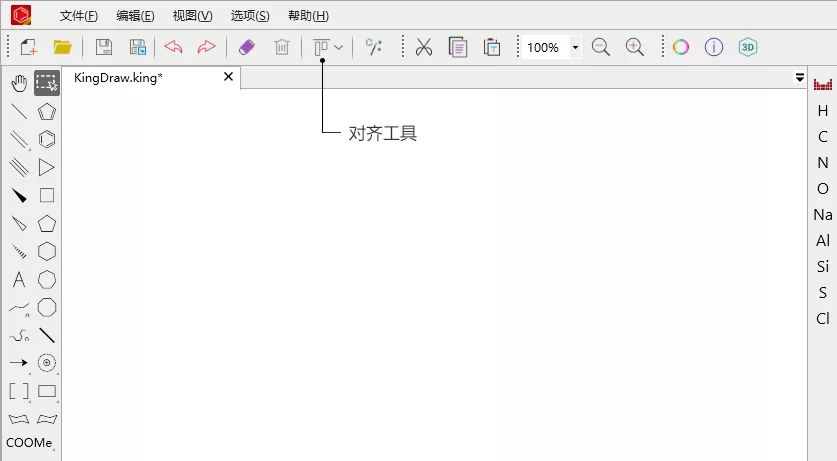
Task: Select the hashed wedge bond tool
Action: point(19,251)
